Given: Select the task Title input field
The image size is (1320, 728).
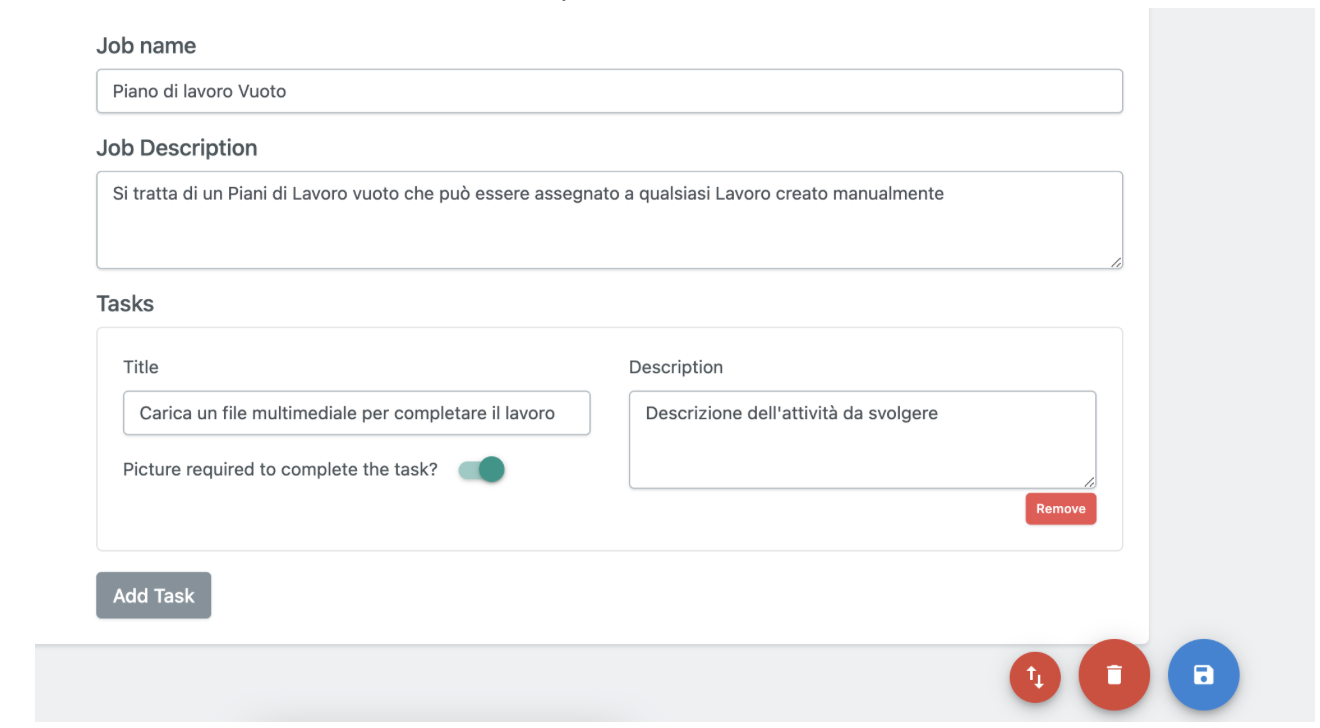Looking at the screenshot, I should [x=356, y=413].
